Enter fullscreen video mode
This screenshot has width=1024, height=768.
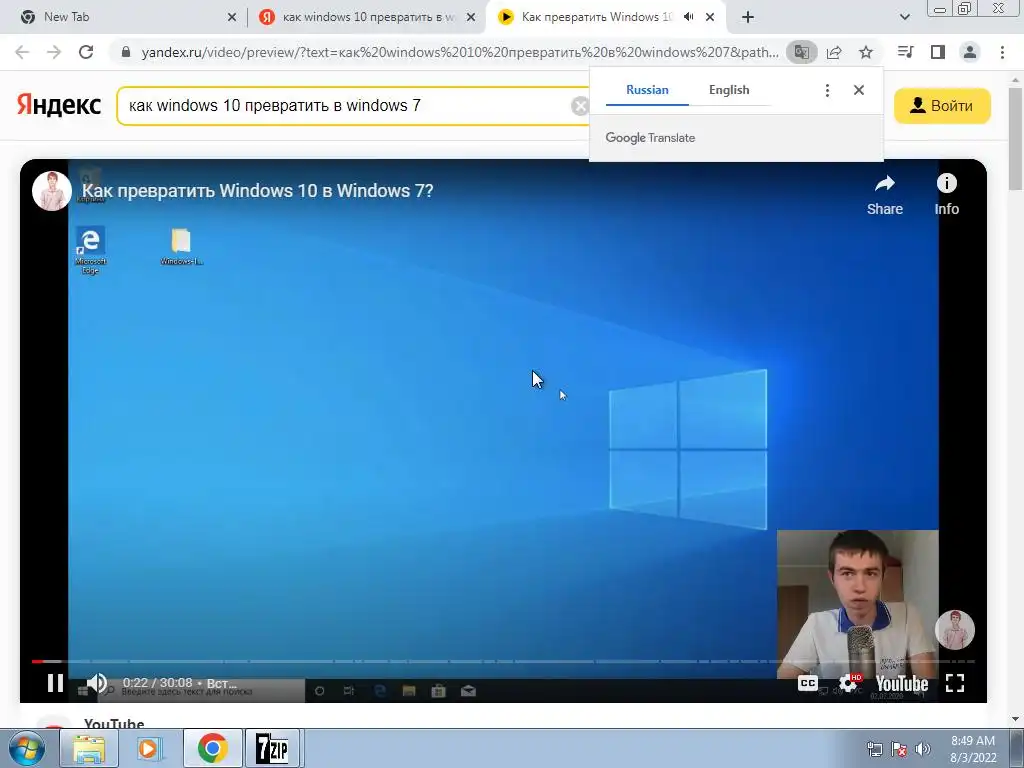click(955, 683)
